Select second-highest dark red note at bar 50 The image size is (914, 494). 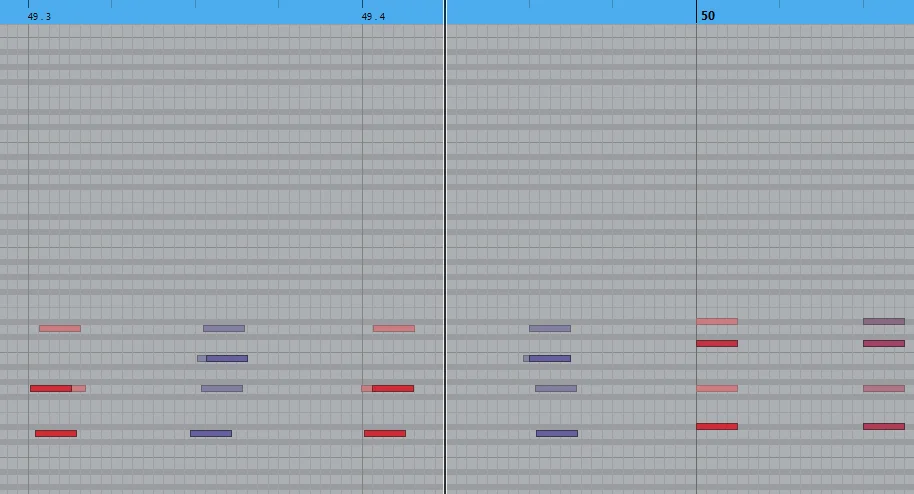(x=717, y=344)
